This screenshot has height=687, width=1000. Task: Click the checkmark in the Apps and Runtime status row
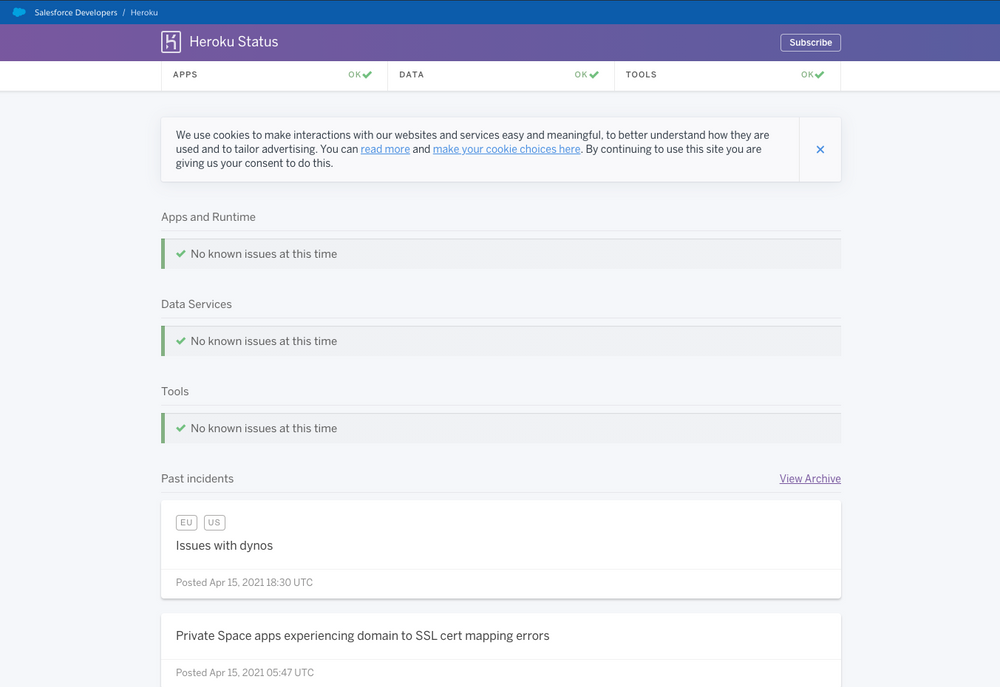coord(179,254)
